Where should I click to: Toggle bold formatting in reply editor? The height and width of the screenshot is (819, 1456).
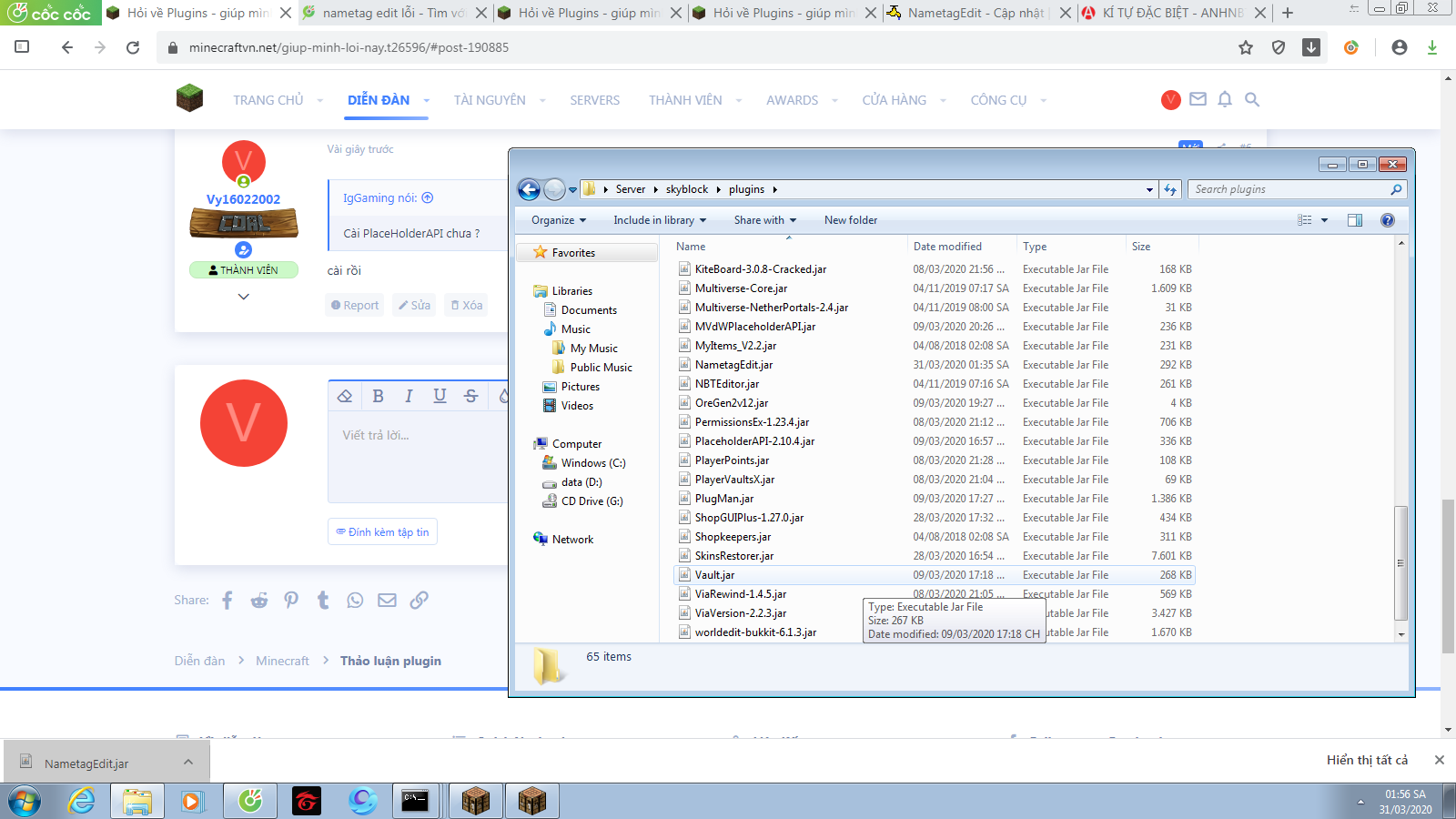coord(379,396)
